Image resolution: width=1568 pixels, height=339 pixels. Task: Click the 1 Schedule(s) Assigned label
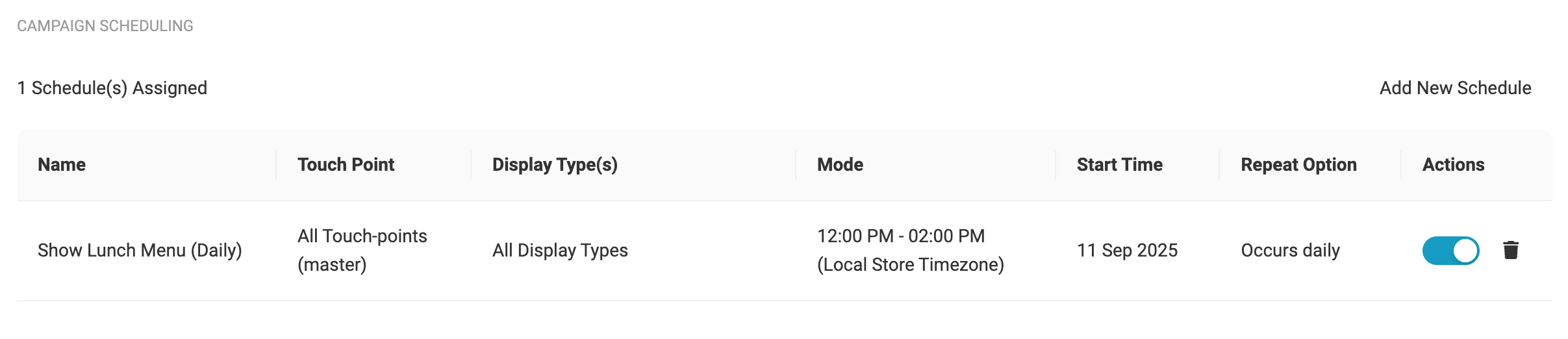112,88
